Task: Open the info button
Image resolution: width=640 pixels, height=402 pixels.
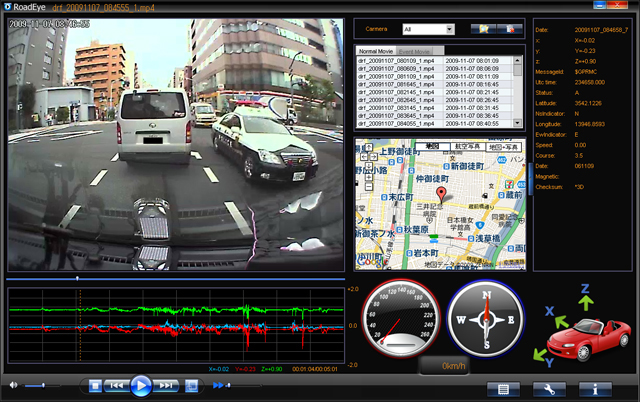Action: point(595,389)
